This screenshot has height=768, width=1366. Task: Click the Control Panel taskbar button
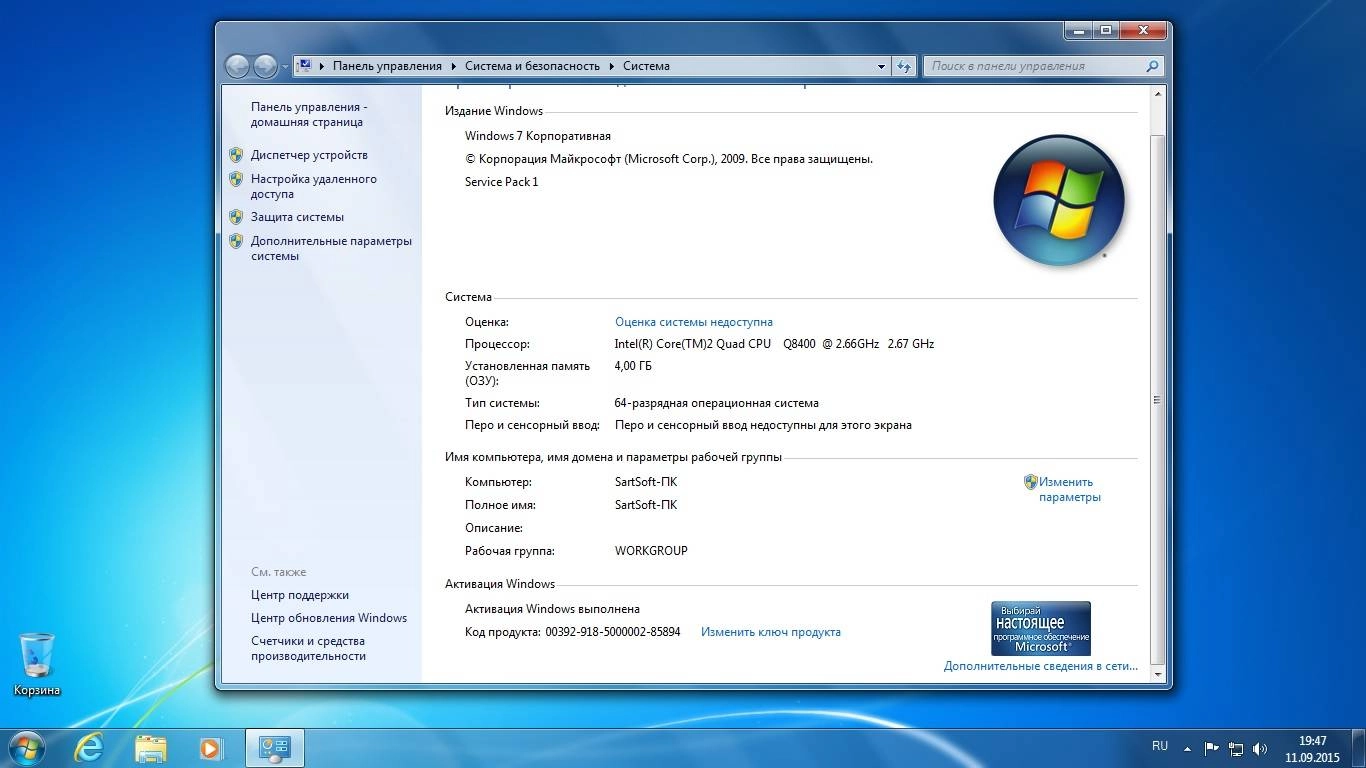point(274,747)
